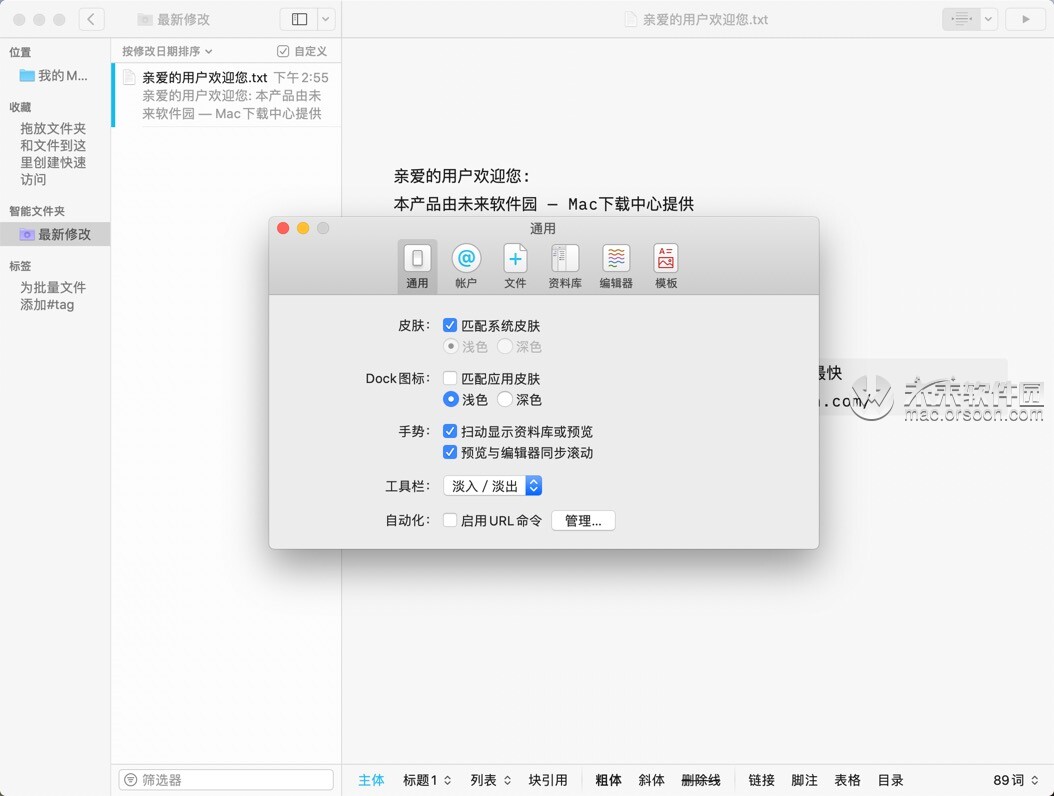Open the 淡入/淡出 toolbar dropdown
This screenshot has height=796, width=1054.
[493, 486]
